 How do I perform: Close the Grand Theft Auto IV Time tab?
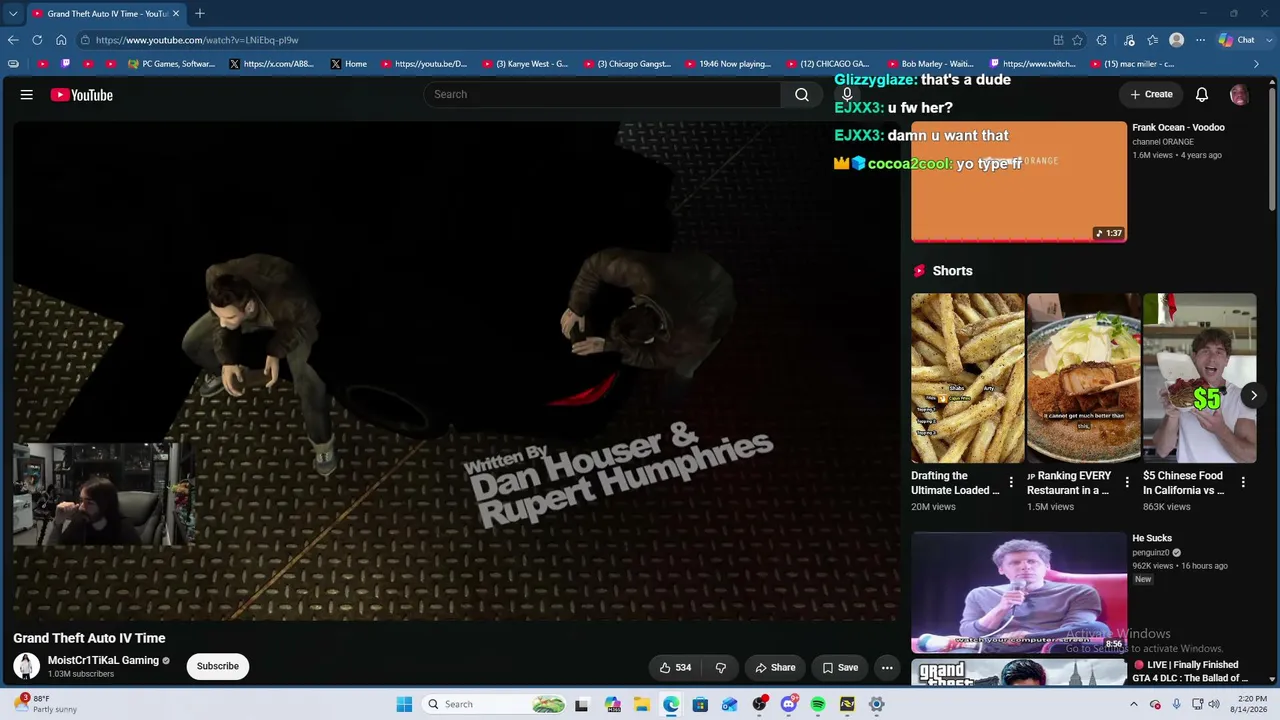[176, 14]
